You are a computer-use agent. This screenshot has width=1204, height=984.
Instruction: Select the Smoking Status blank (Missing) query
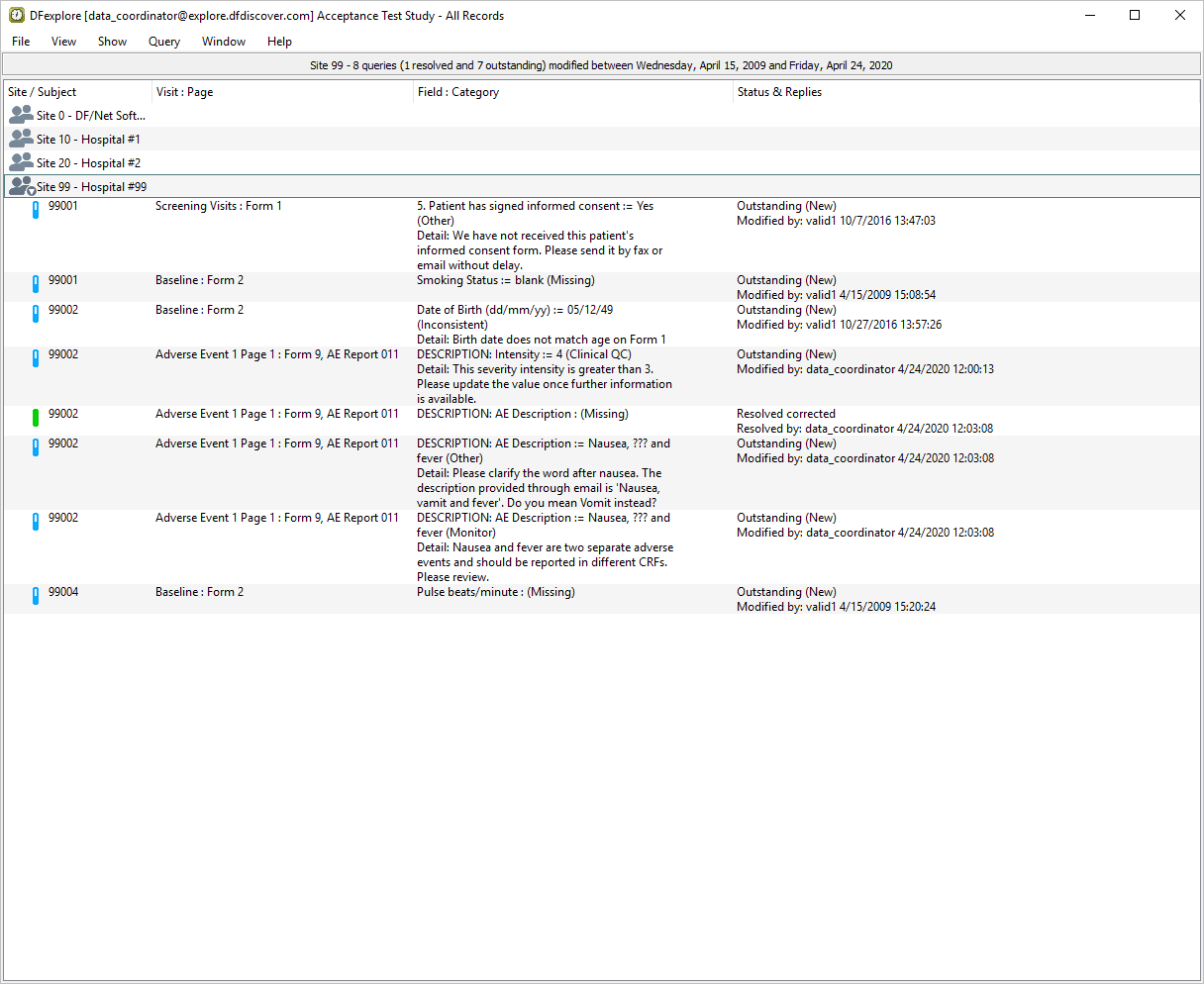[x=505, y=280]
